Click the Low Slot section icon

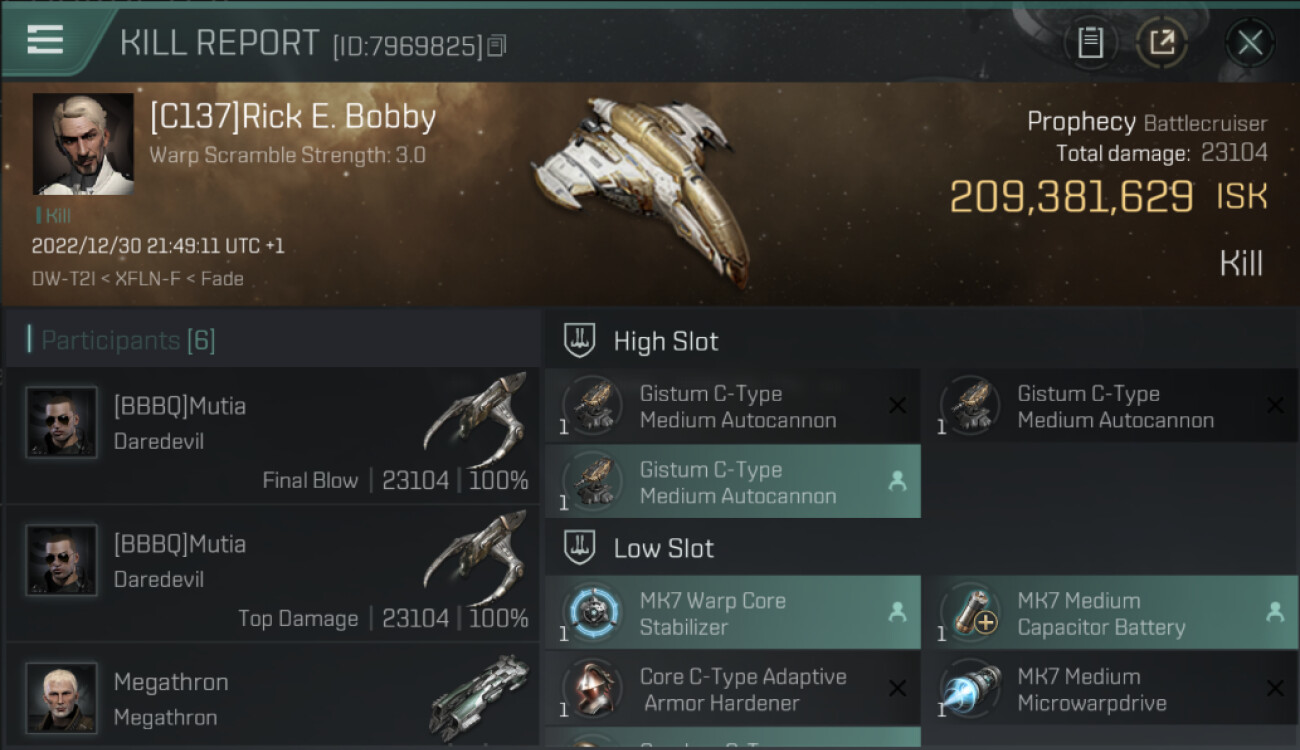click(580, 548)
